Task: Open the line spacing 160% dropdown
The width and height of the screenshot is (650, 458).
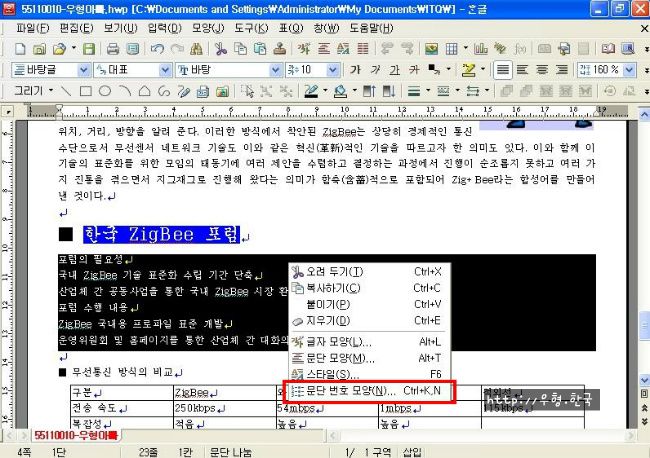Action: click(x=630, y=70)
